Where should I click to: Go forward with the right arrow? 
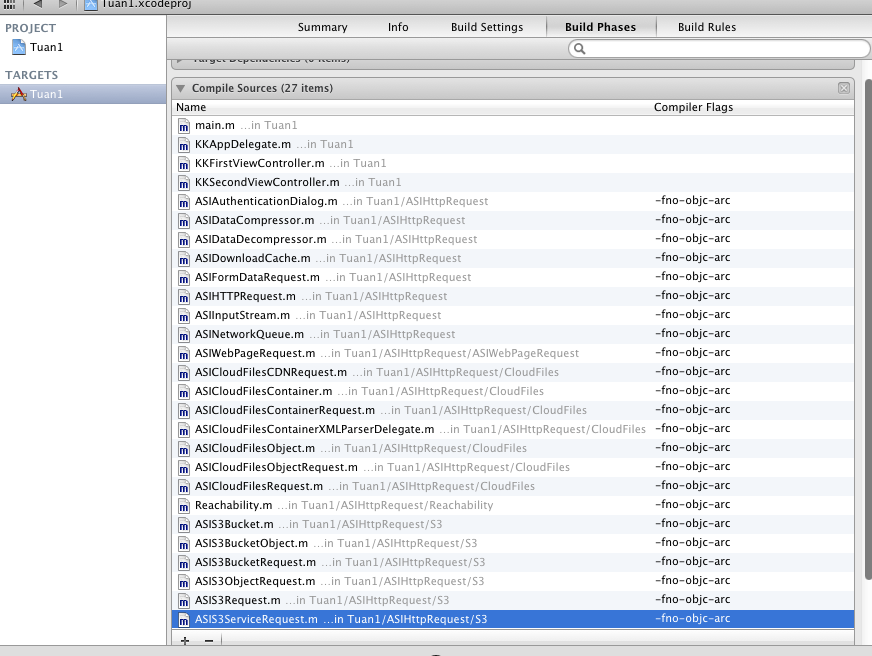(63, 4)
